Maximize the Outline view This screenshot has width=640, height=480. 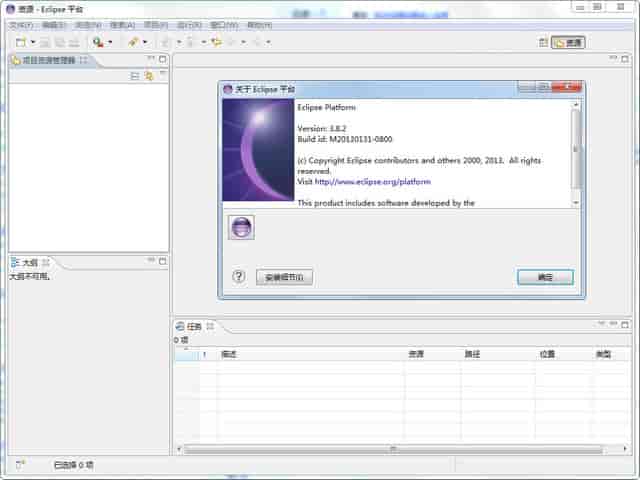click(162, 261)
